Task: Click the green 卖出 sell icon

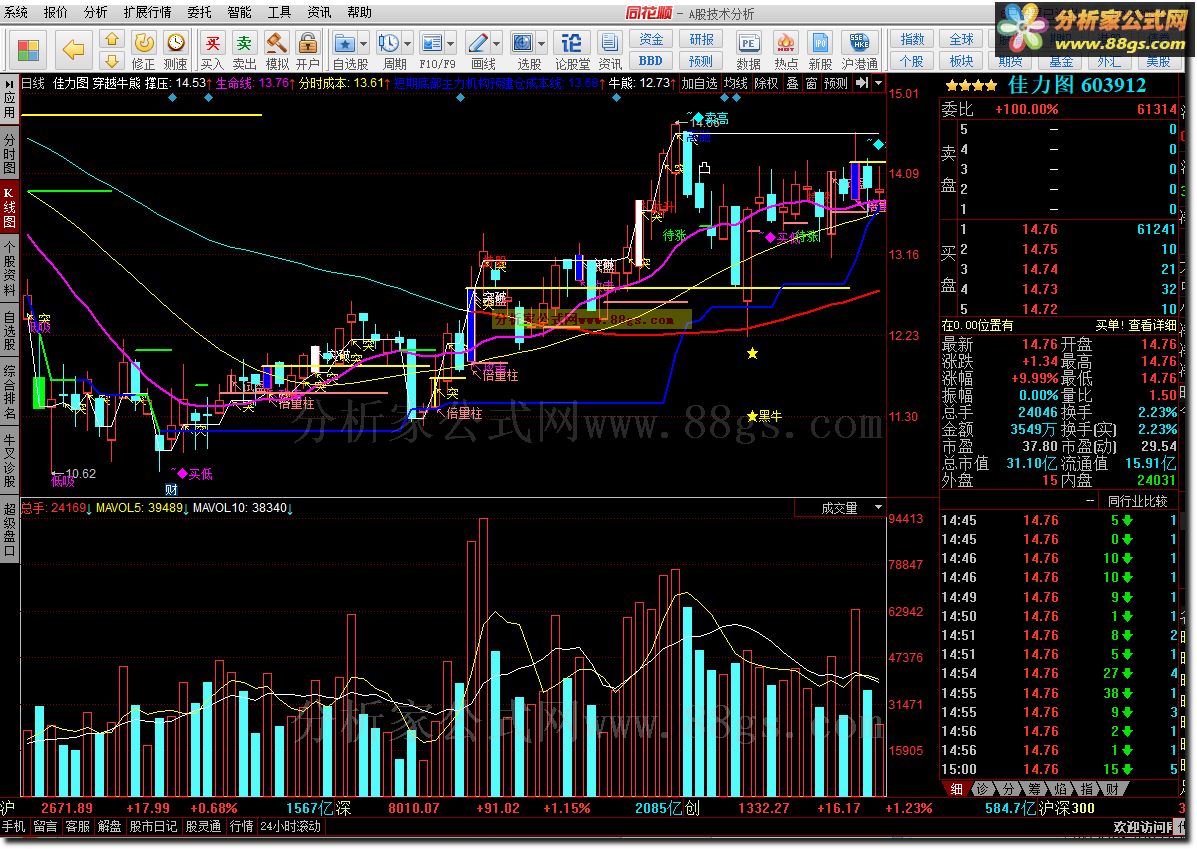Action: pyautogui.click(x=244, y=43)
